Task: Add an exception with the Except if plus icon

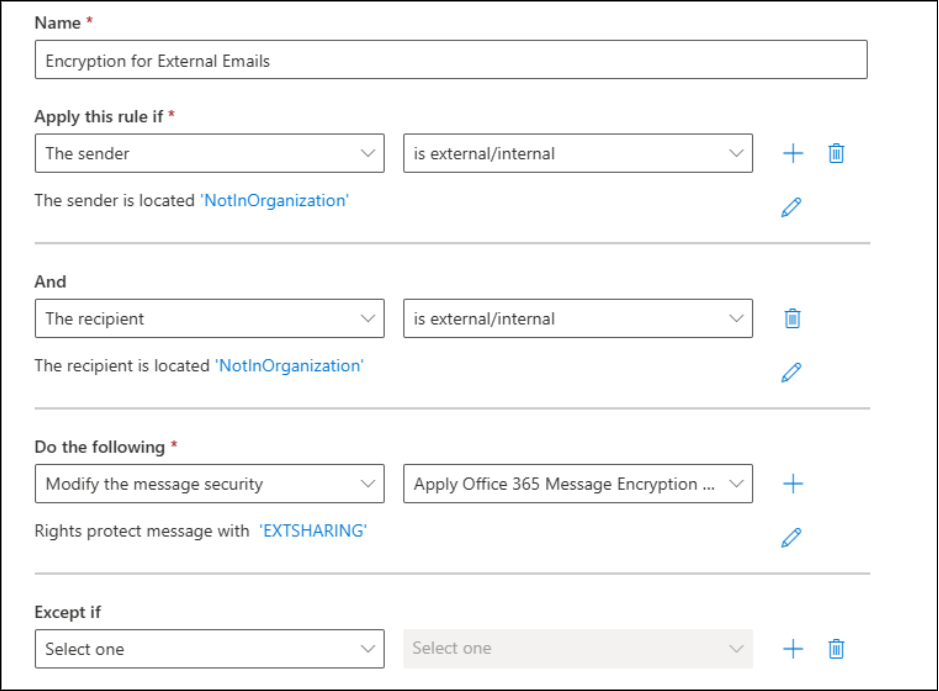Action: 793,648
